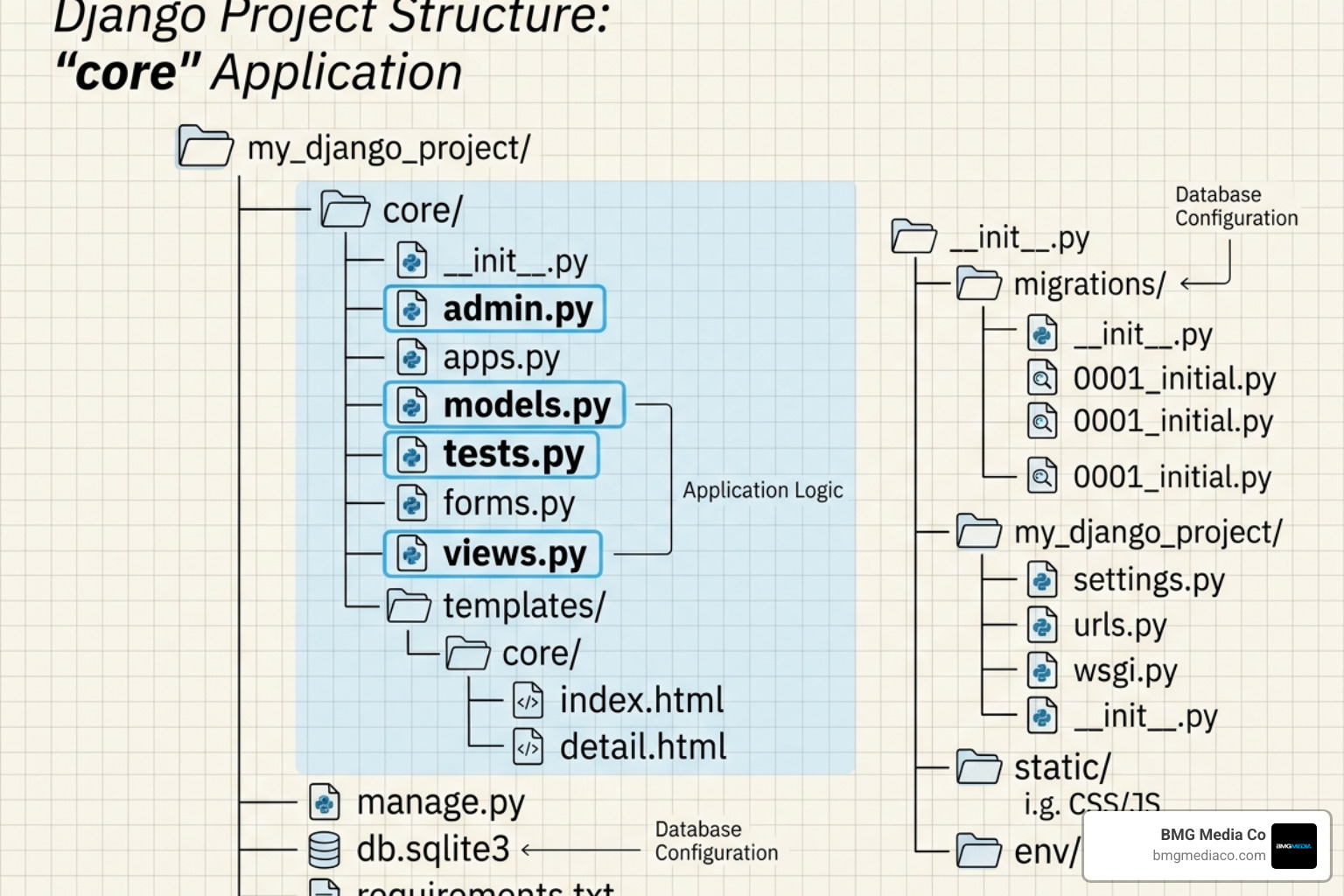Select the HTML code icon for detail.html
Image resolution: width=1344 pixels, height=896 pixels.
click(528, 747)
